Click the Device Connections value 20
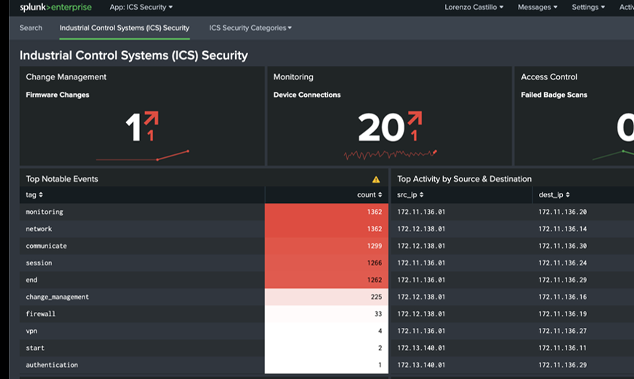 tap(381, 127)
